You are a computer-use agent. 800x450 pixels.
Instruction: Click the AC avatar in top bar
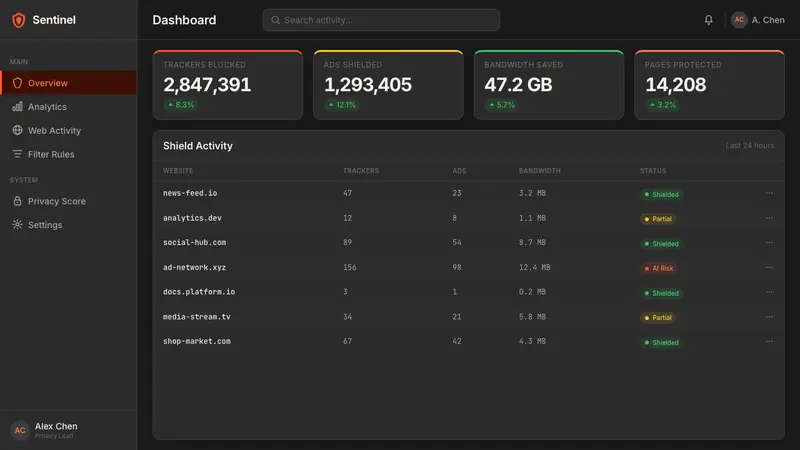click(x=739, y=20)
